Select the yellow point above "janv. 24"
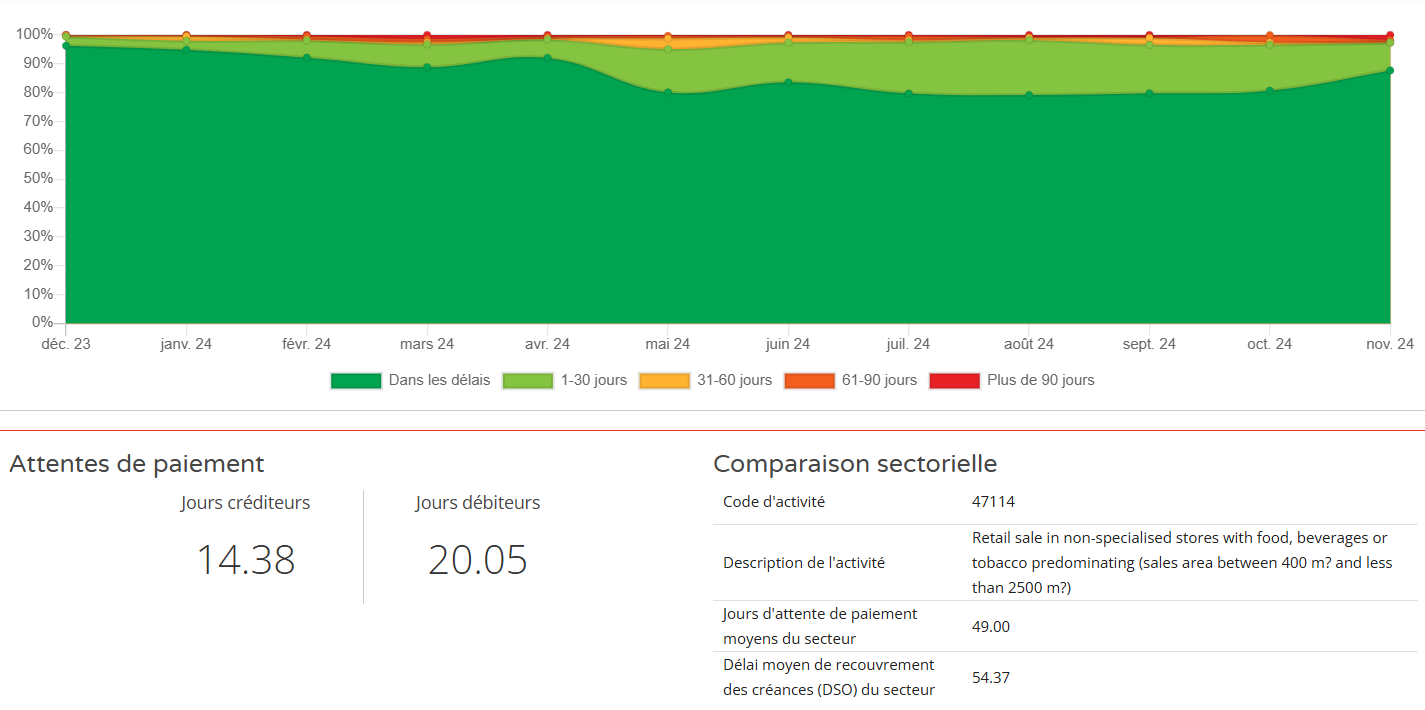 (x=186, y=35)
